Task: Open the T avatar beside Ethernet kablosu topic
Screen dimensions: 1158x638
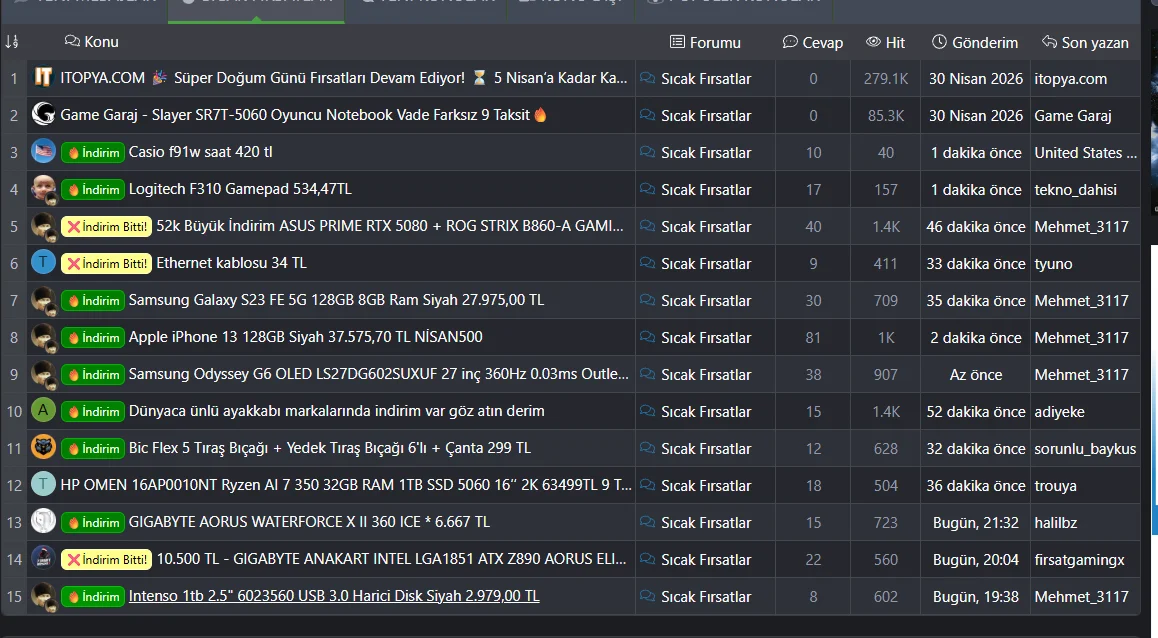Action: tap(44, 263)
